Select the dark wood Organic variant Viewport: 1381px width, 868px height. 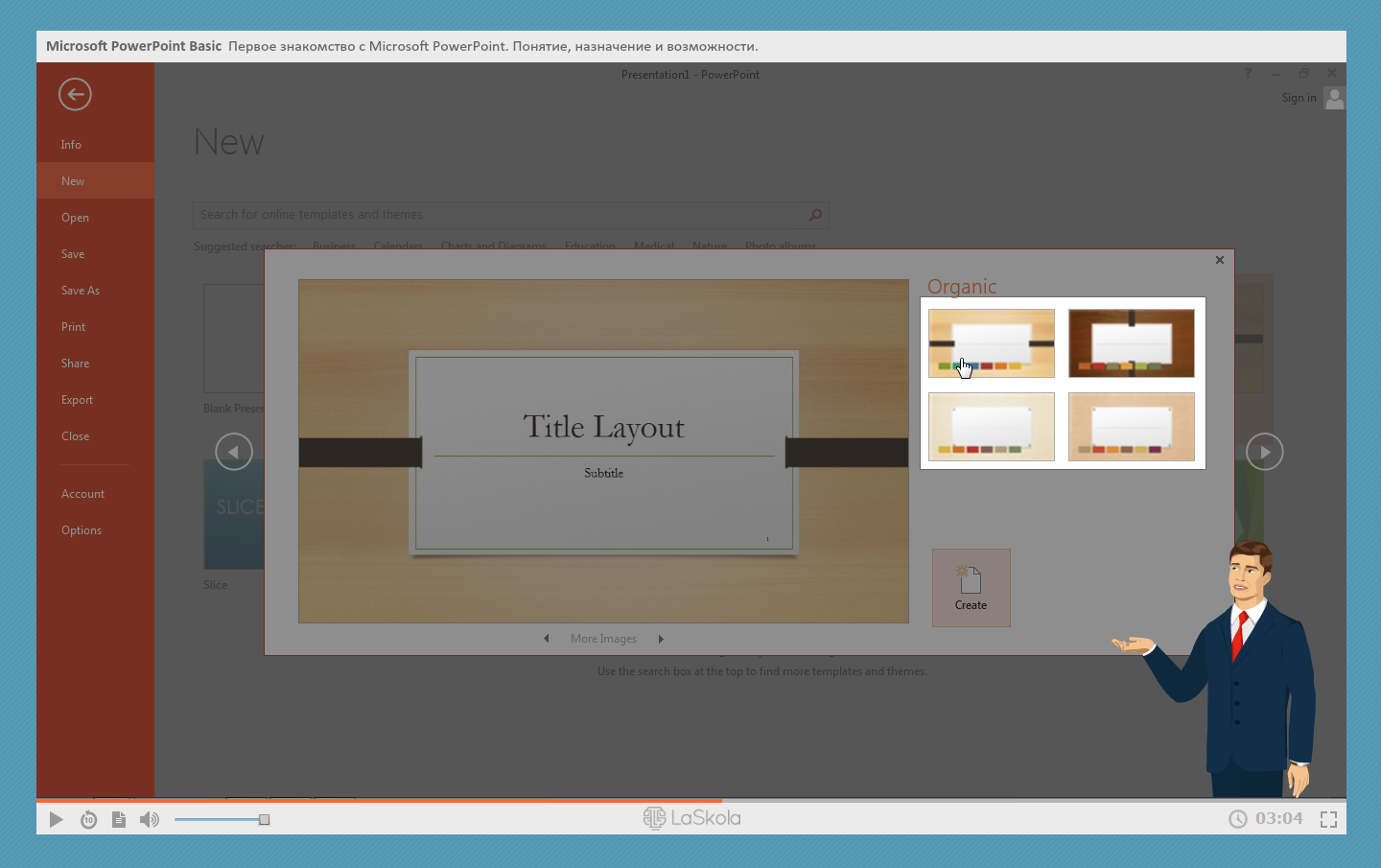pos(1131,343)
